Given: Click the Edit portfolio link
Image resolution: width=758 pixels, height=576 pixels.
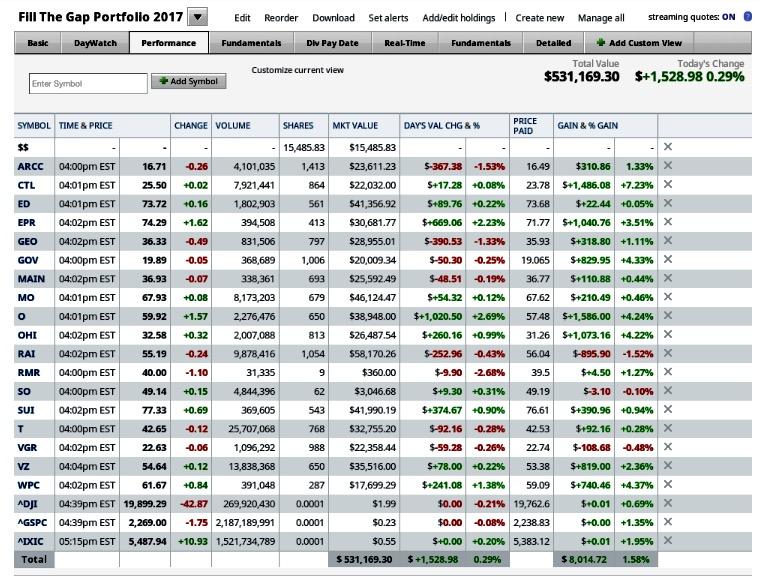Looking at the screenshot, I should point(242,18).
